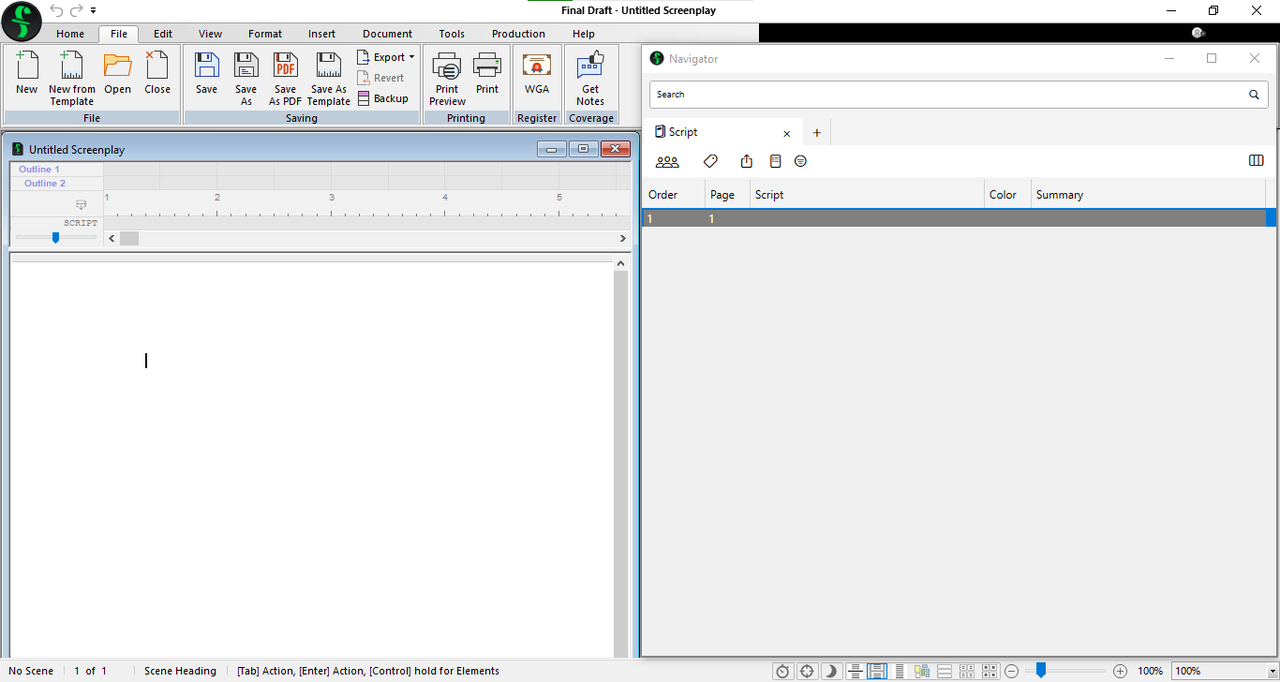The image size is (1280, 682).
Task: Click the Outline 1 label
Action: pyautogui.click(x=40, y=169)
